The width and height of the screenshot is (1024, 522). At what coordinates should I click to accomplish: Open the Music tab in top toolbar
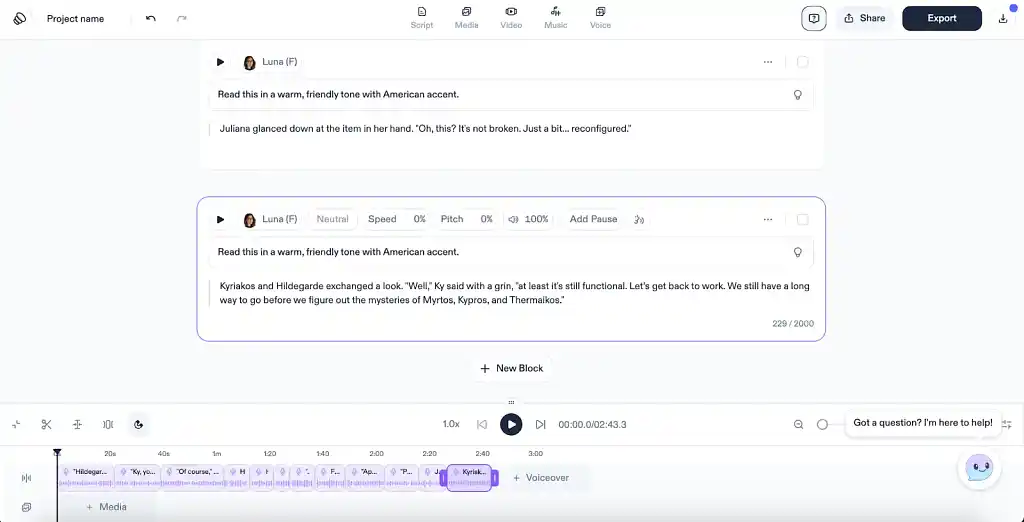(x=555, y=17)
